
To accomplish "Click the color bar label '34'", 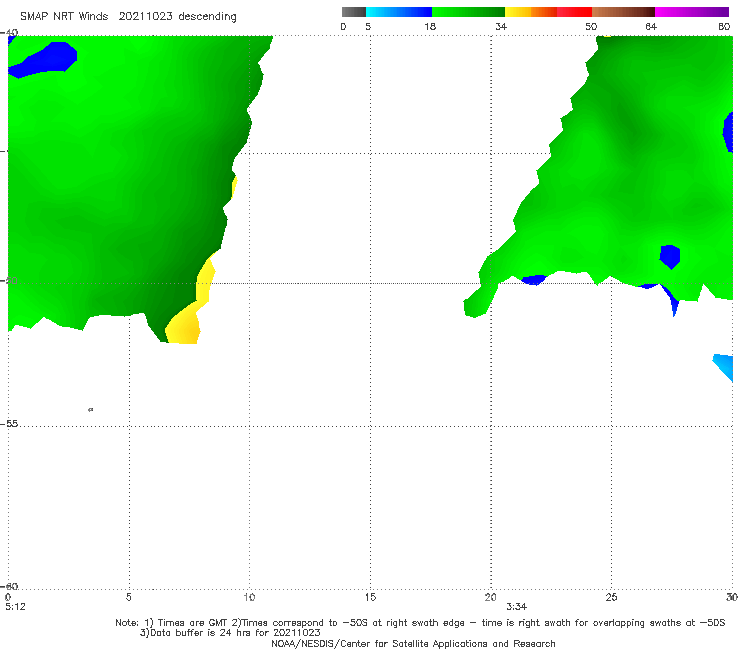I will click(501, 26).
